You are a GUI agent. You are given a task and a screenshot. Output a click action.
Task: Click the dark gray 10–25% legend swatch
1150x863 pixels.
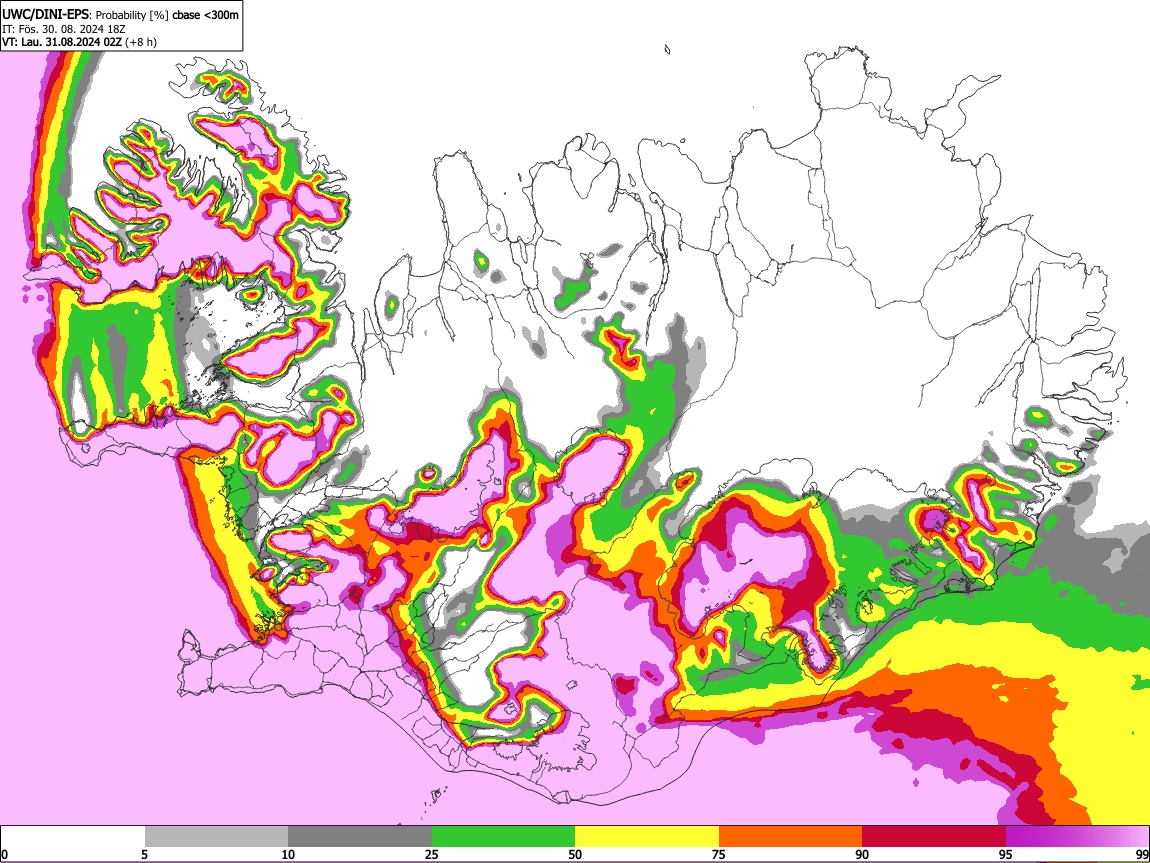(360, 837)
